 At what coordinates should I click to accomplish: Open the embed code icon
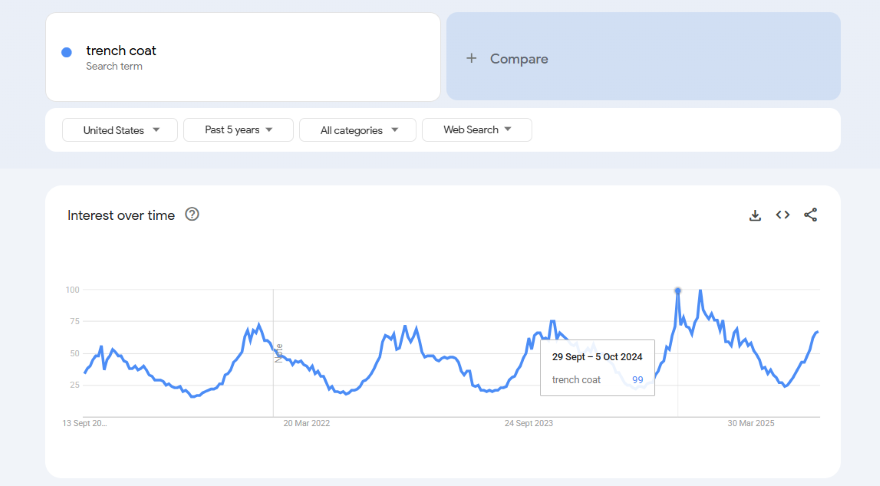[x=783, y=215]
